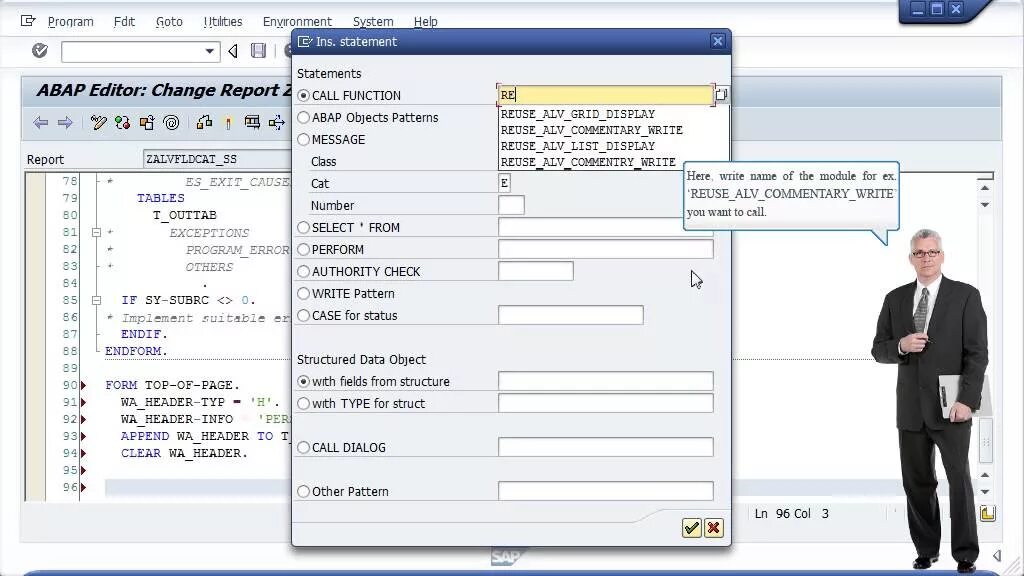Viewport: 1024px width, 576px height.
Task: Click the message Cat input field
Action: (x=504, y=183)
